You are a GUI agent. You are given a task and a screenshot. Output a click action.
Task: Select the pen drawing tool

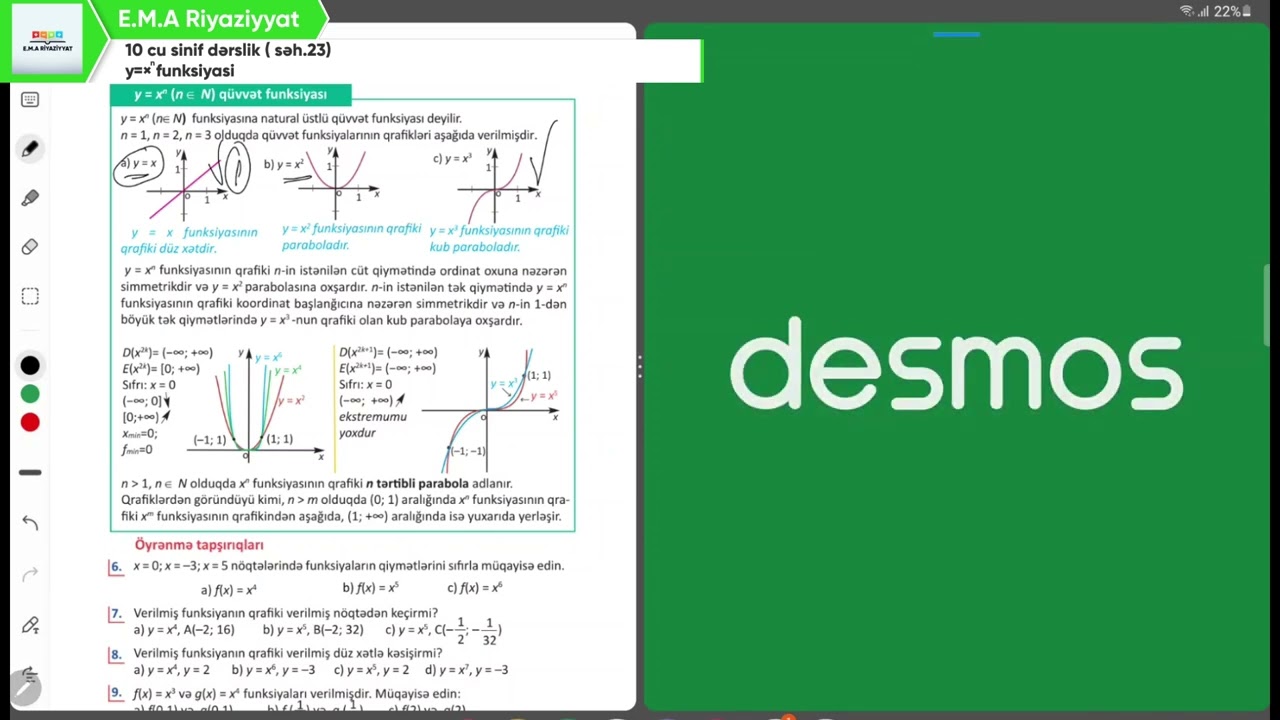pos(30,149)
